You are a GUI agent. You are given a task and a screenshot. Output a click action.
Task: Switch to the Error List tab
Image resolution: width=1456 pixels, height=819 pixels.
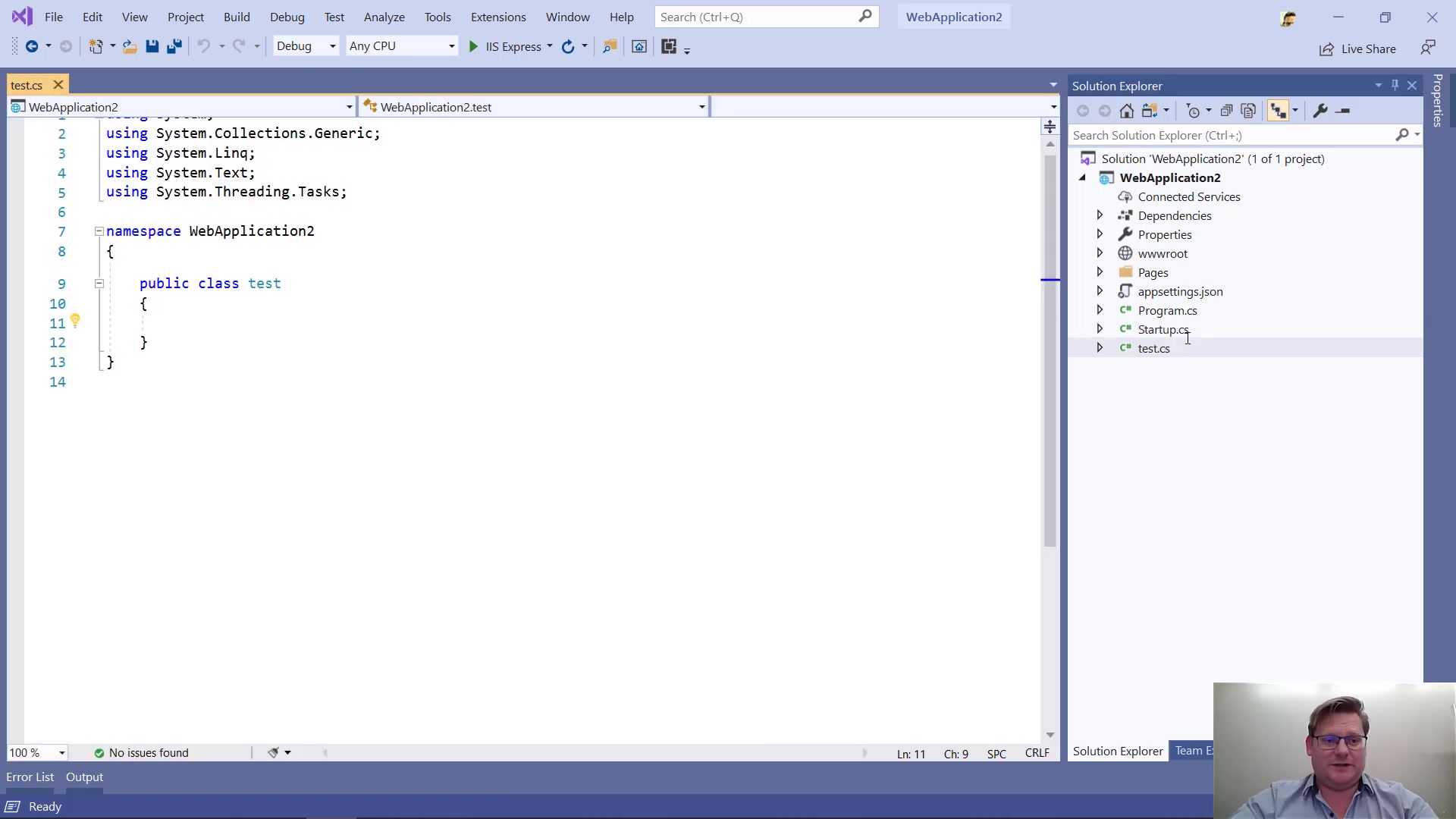tap(30, 777)
